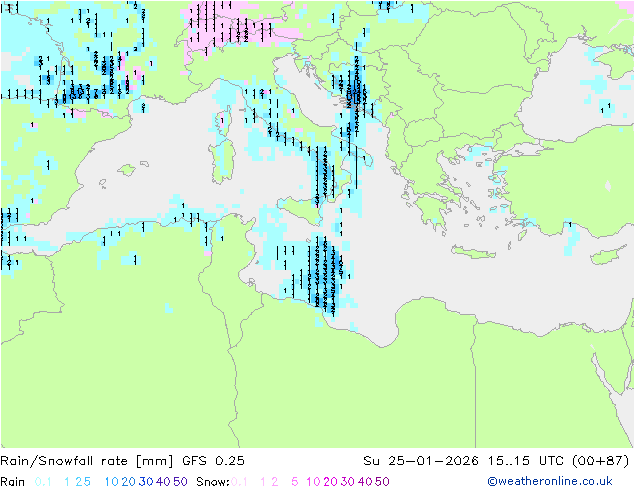Select the Rain legend 40 value
The width and height of the screenshot is (634, 490).
coord(163,482)
